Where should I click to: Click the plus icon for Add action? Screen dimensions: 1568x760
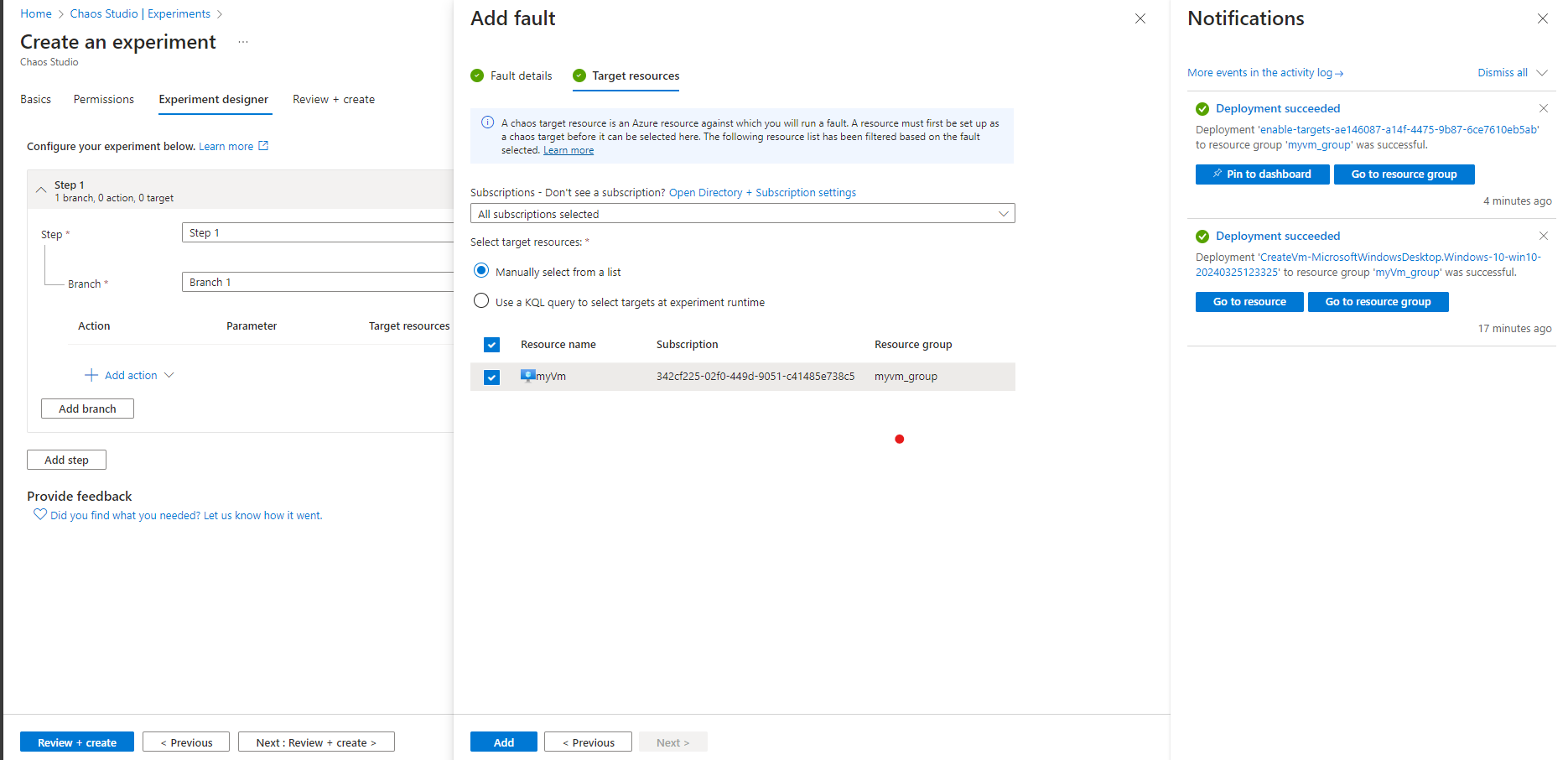click(91, 375)
